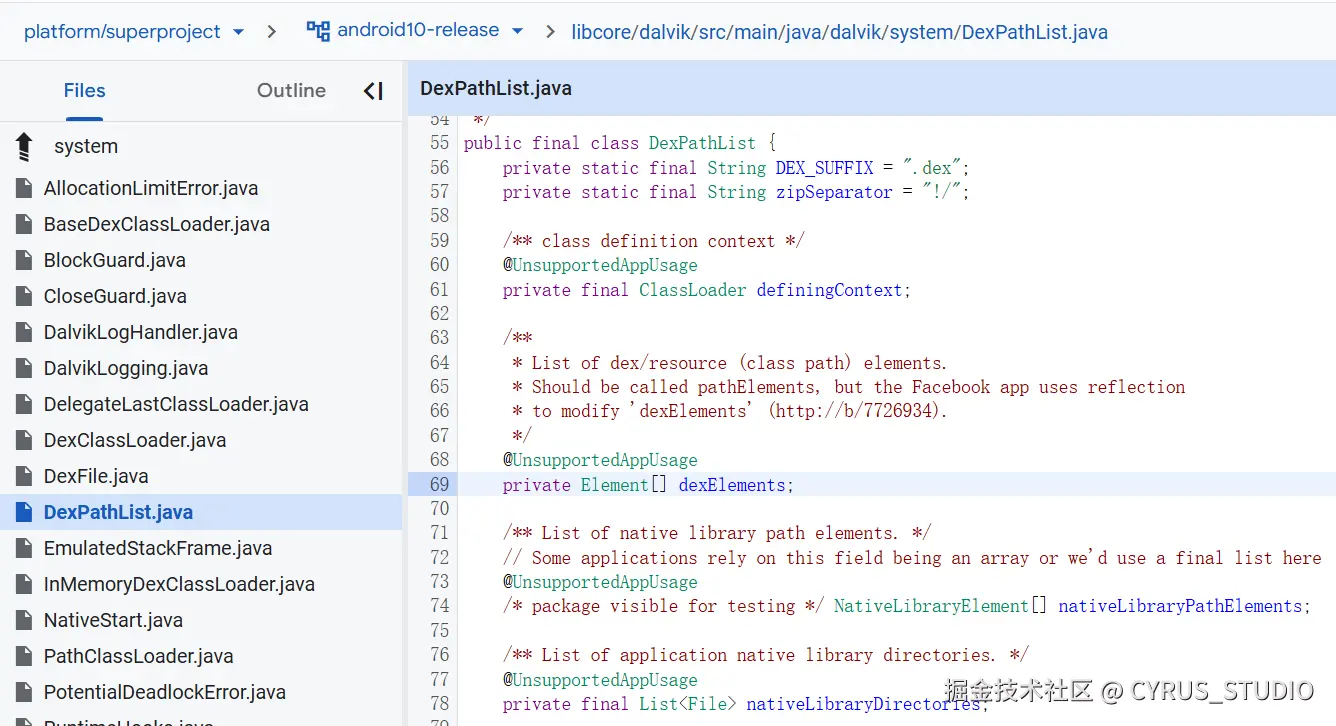Switch to the Files tab

pos(84,90)
